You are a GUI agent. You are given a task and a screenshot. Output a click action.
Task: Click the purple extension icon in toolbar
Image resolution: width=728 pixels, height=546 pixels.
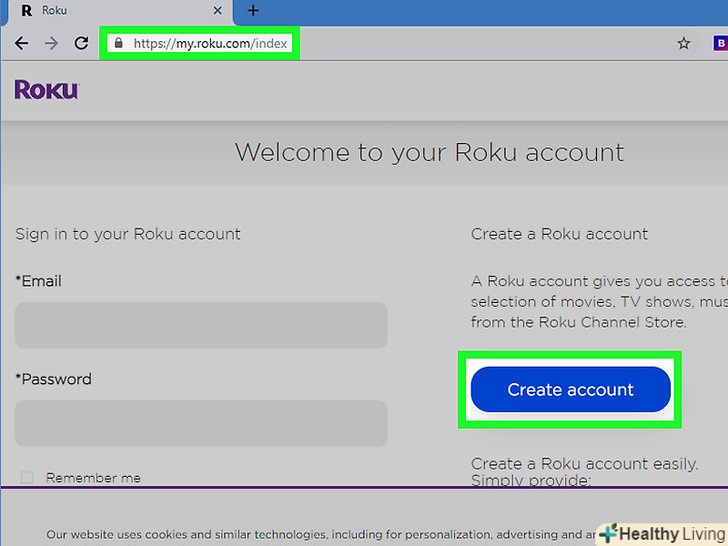[719, 44]
